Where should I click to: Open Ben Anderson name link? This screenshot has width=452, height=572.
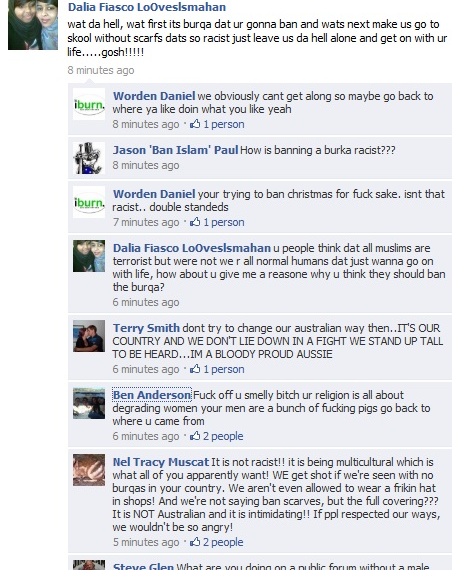(x=152, y=395)
